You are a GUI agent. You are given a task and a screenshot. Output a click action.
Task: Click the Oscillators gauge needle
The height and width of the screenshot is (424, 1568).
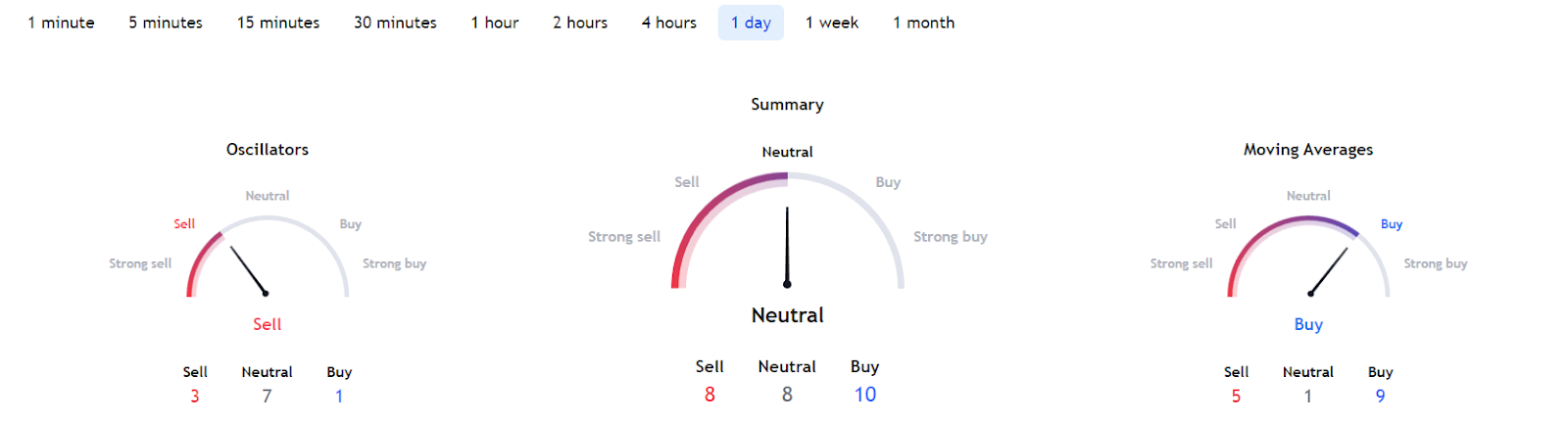249,270
